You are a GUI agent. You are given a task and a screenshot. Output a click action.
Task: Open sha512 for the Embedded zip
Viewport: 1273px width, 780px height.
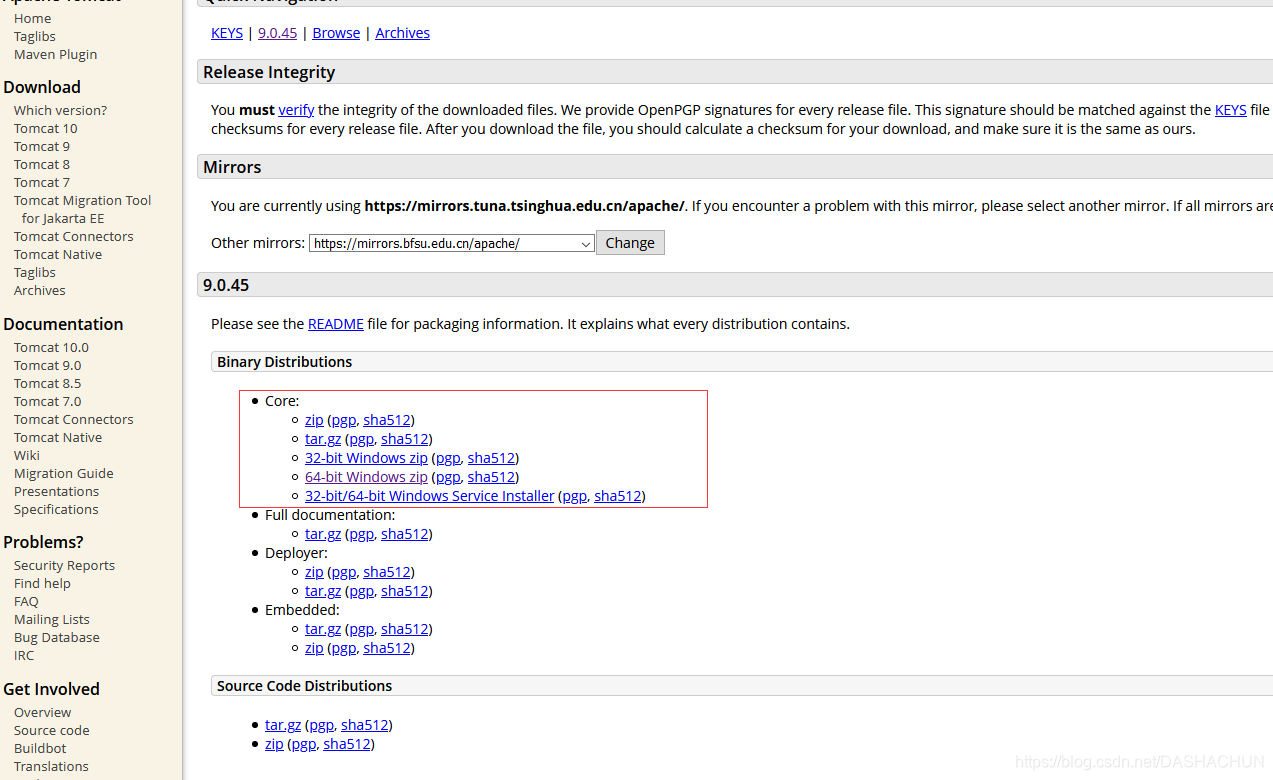pyautogui.click(x=387, y=648)
